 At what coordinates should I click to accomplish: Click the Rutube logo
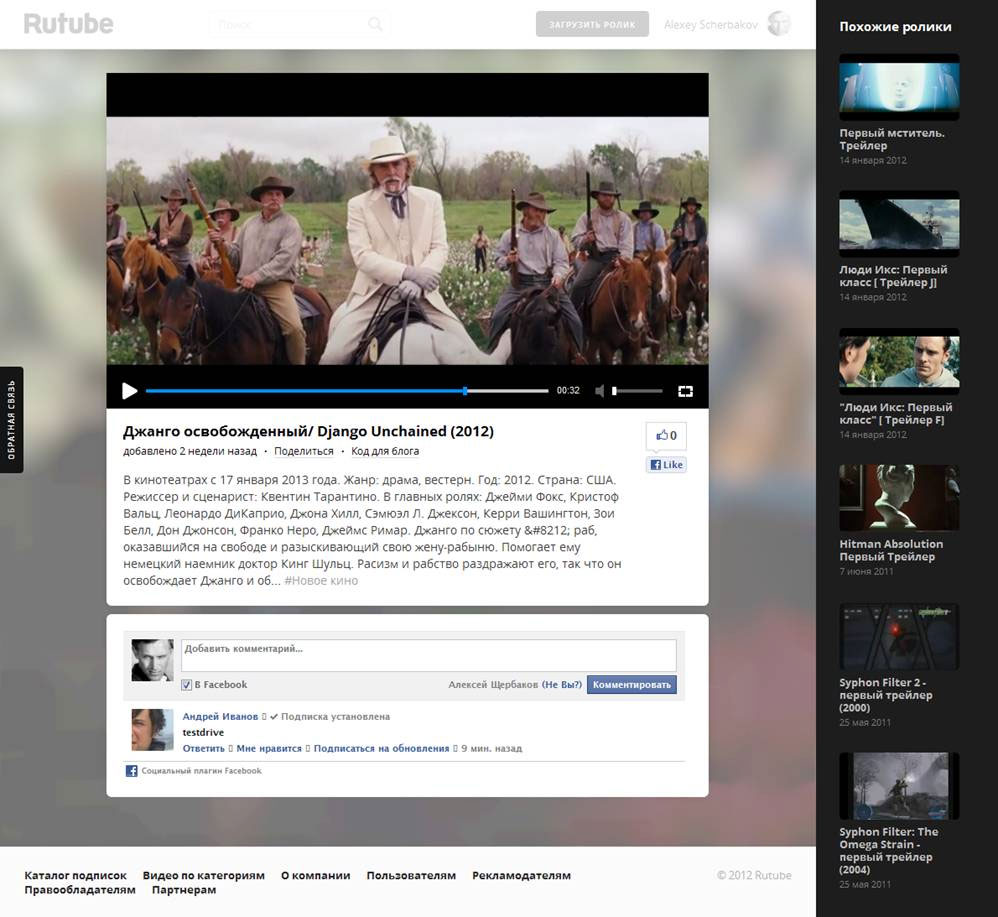[x=69, y=24]
